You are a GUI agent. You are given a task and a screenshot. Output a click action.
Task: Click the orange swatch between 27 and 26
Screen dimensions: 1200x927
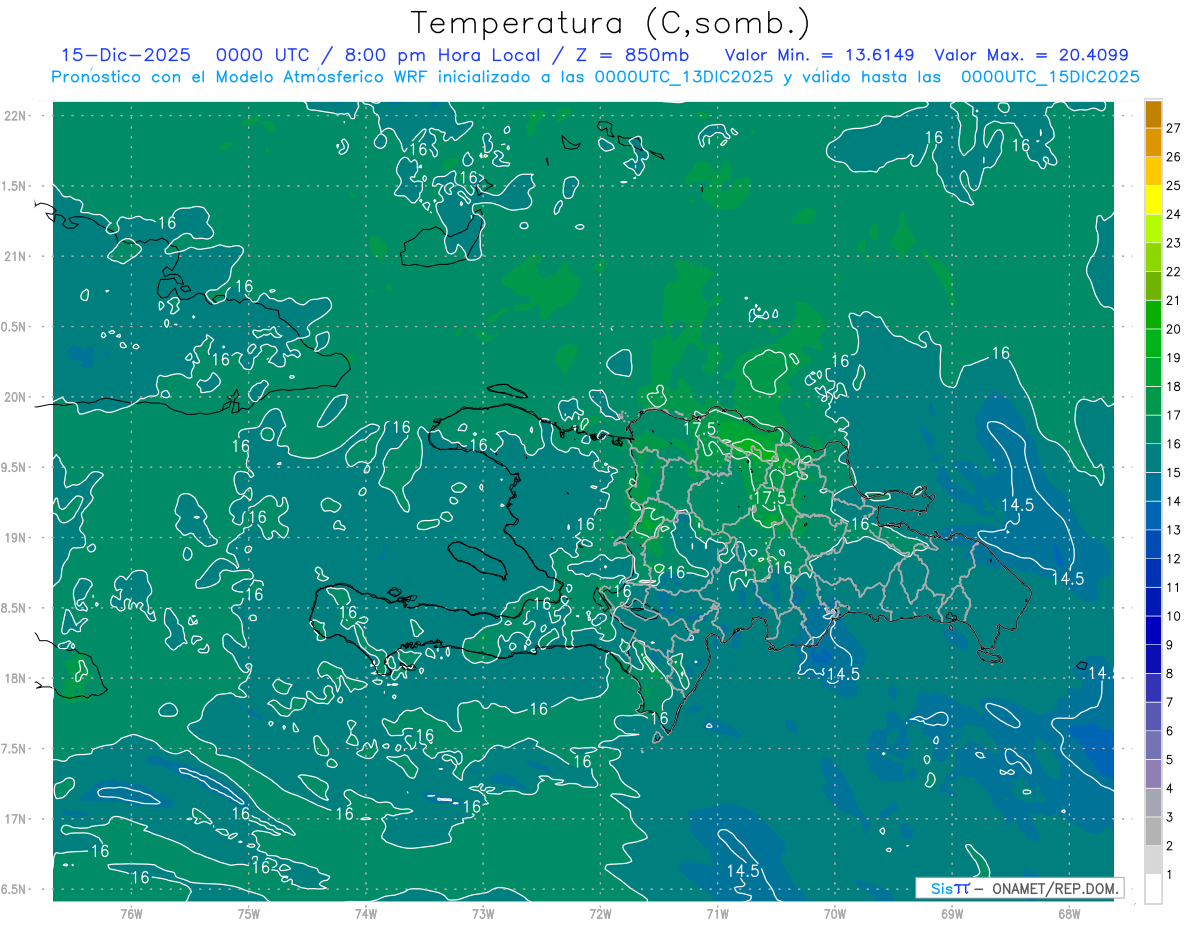pos(1153,143)
